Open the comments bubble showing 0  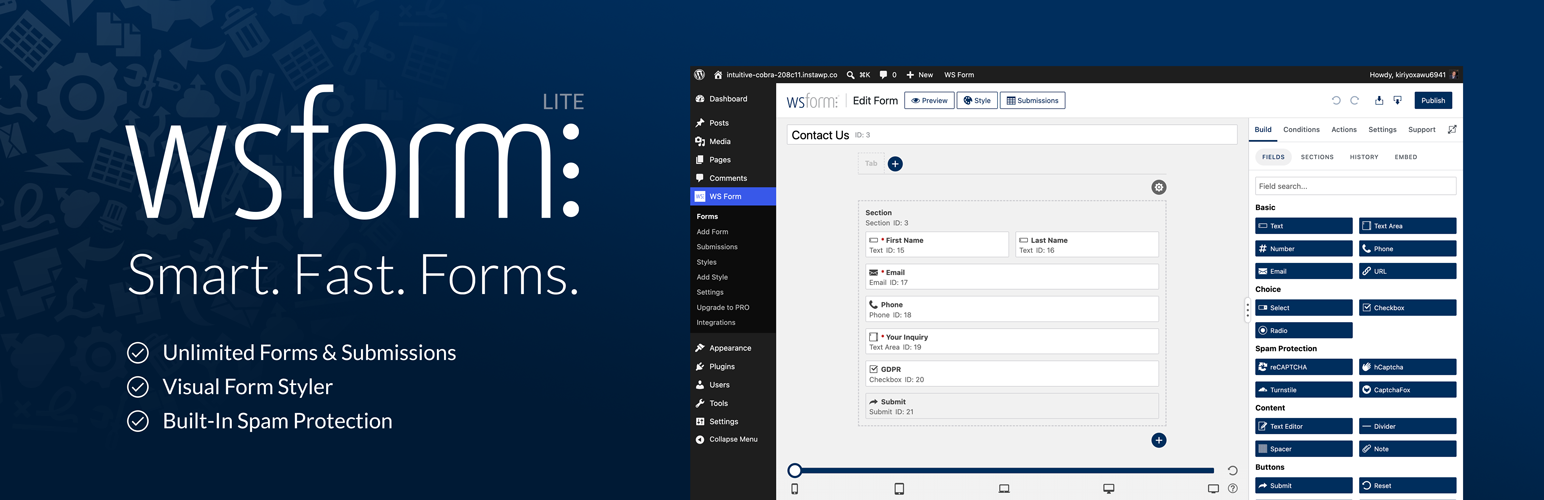click(888, 75)
